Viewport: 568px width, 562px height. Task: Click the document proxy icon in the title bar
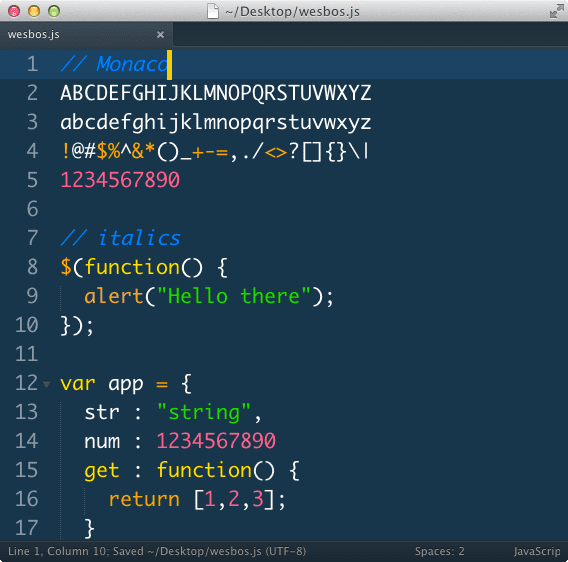click(x=213, y=11)
